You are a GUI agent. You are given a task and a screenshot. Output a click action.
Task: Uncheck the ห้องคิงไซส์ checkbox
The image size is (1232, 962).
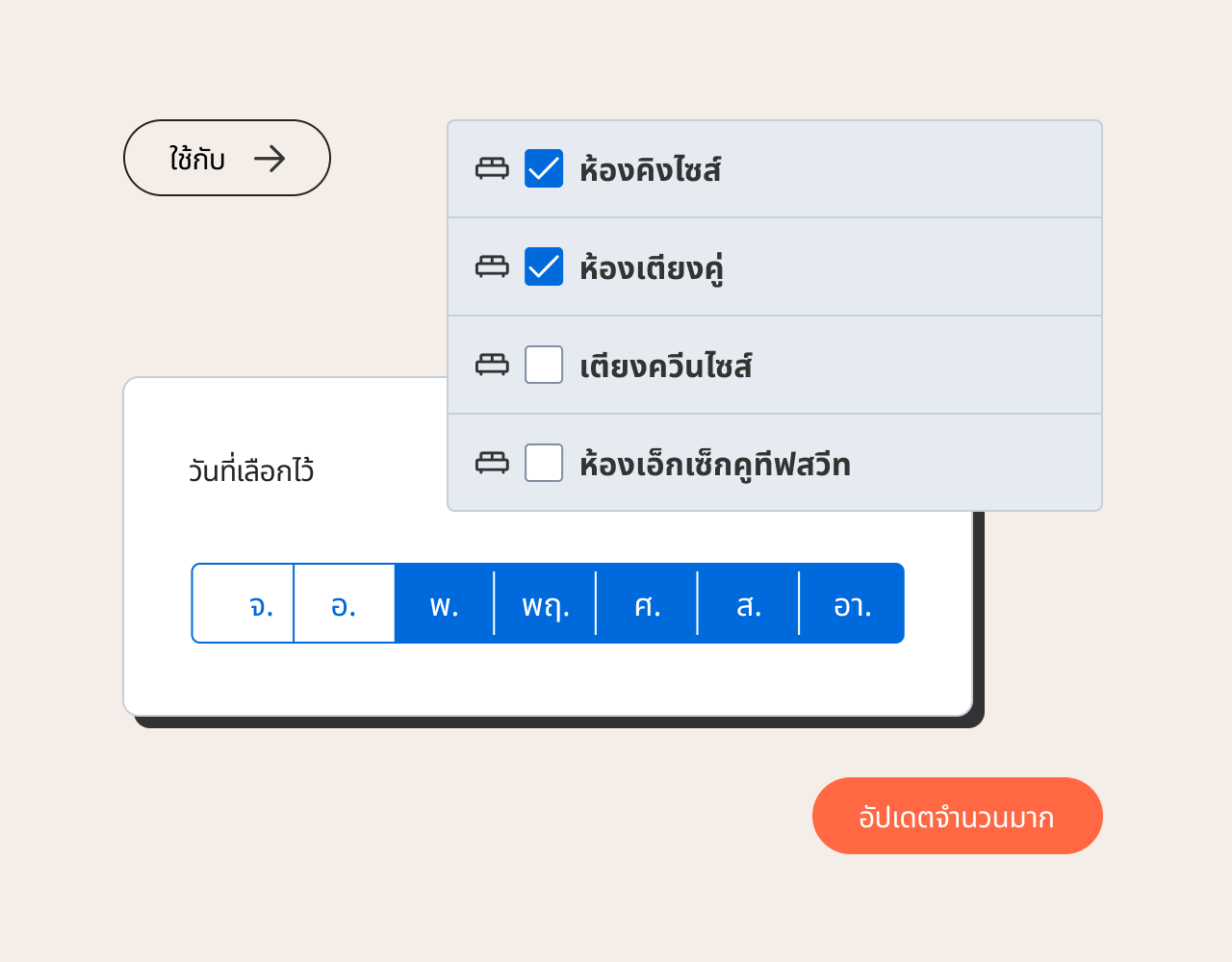544,168
